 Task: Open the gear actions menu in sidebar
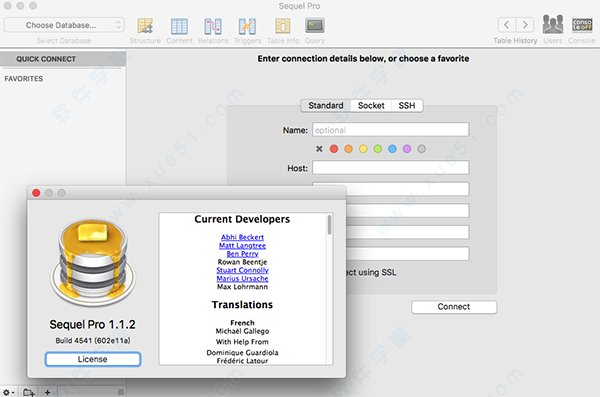click(x=8, y=392)
